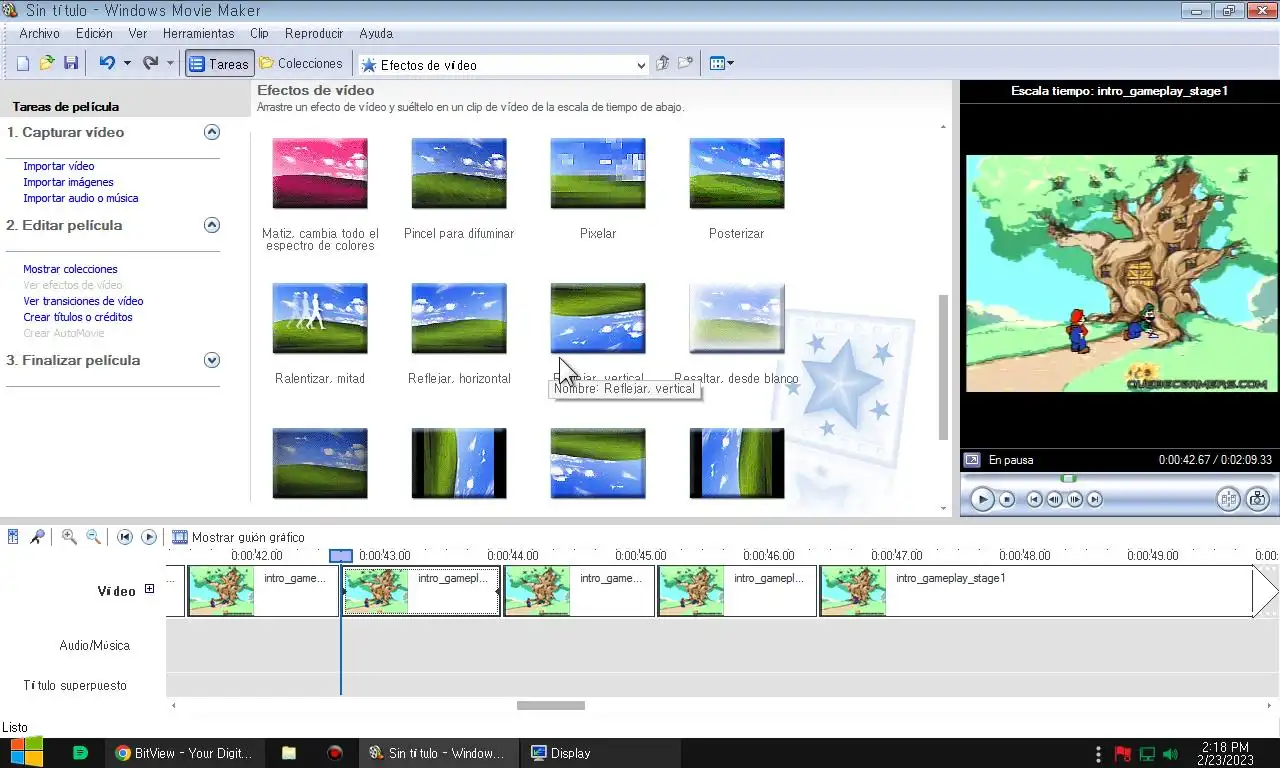Click the effects list scroll down arrow
This screenshot has width=1280, height=768.
click(944, 509)
